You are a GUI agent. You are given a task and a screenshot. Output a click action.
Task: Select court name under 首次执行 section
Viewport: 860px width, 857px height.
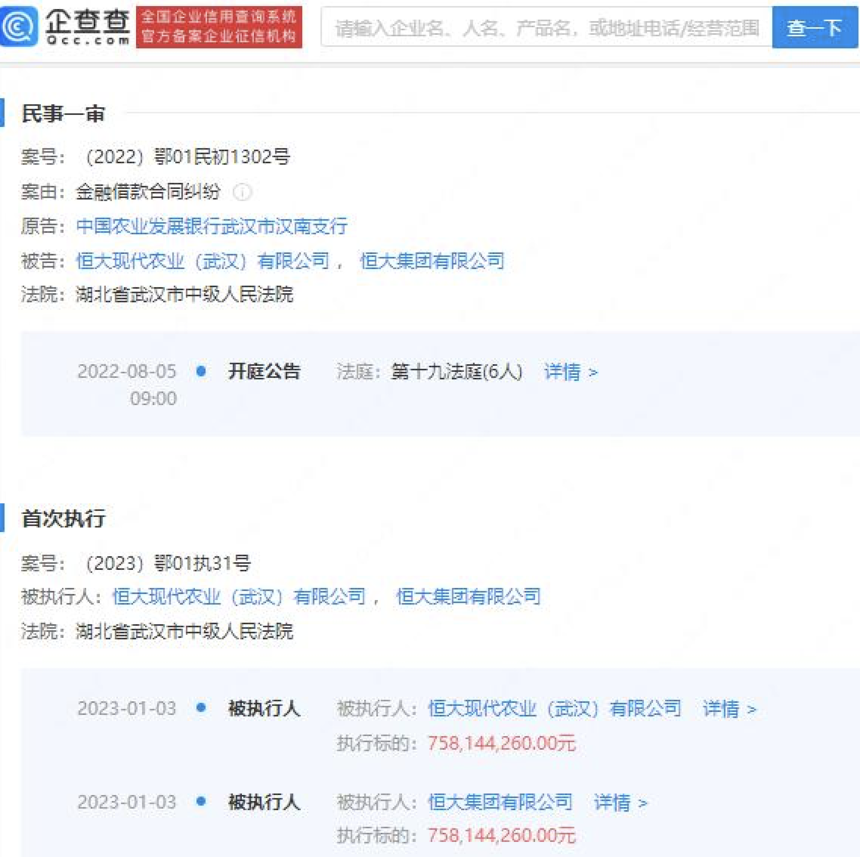coord(184,631)
